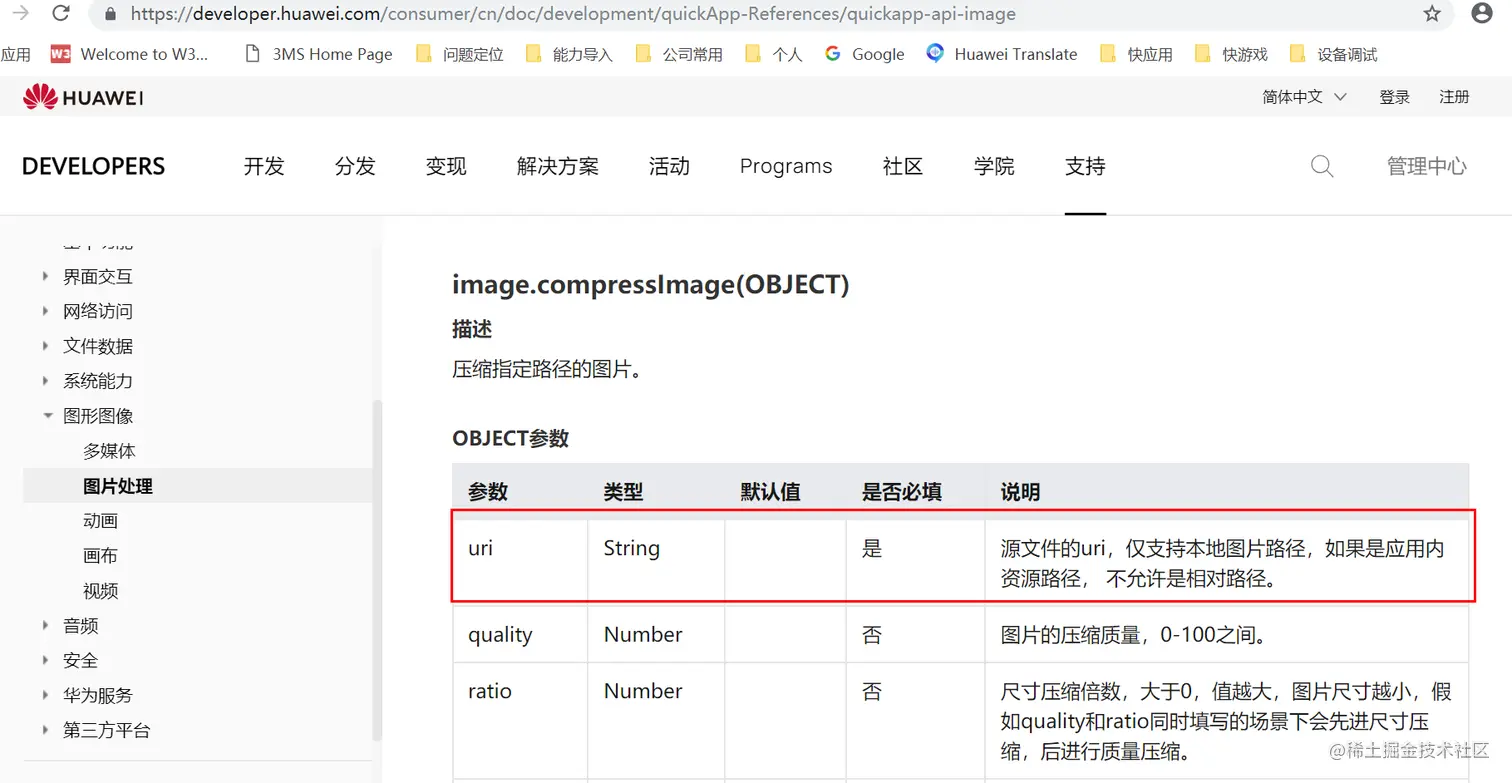The image size is (1512, 783).
Task: Click the 登录 link
Action: click(1394, 97)
